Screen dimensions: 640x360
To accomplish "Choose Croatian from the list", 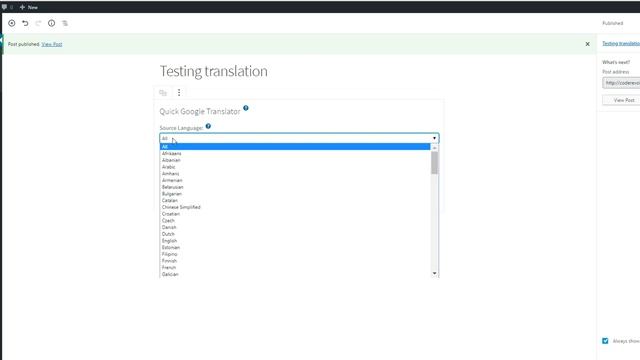I will point(295,214).
